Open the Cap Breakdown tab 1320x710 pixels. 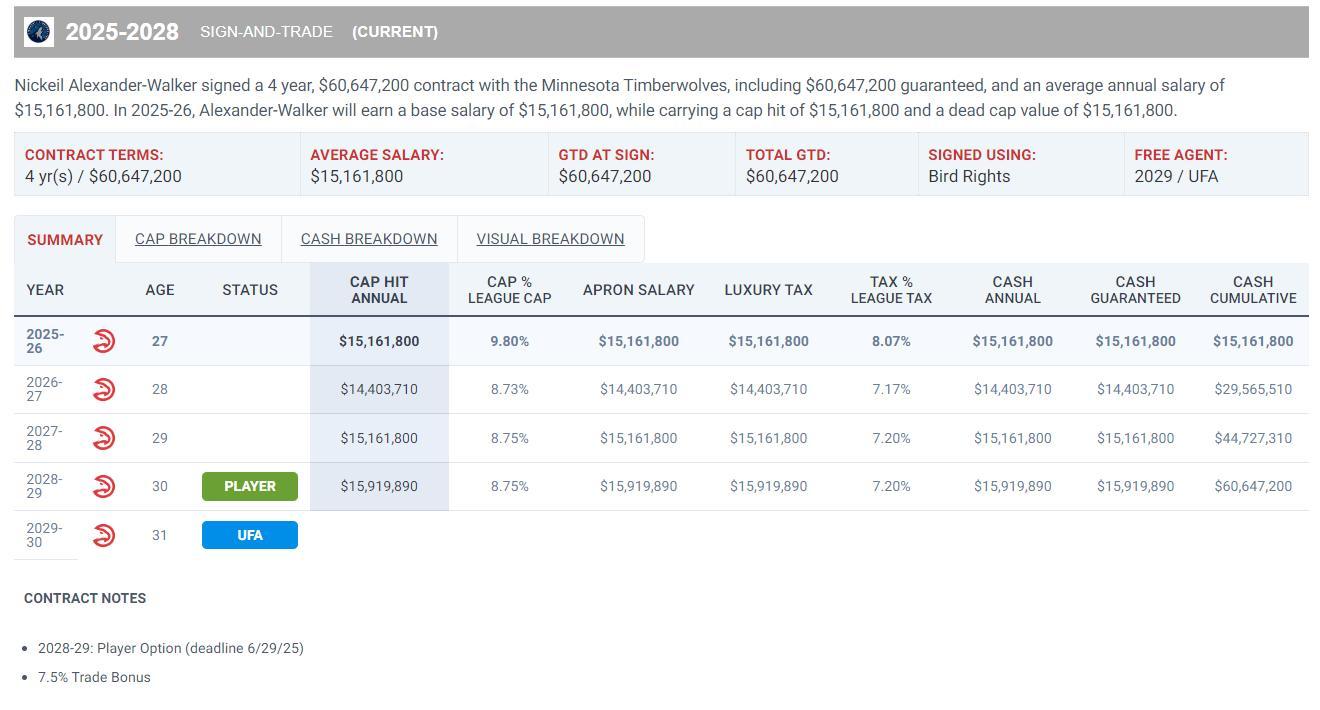coord(198,239)
